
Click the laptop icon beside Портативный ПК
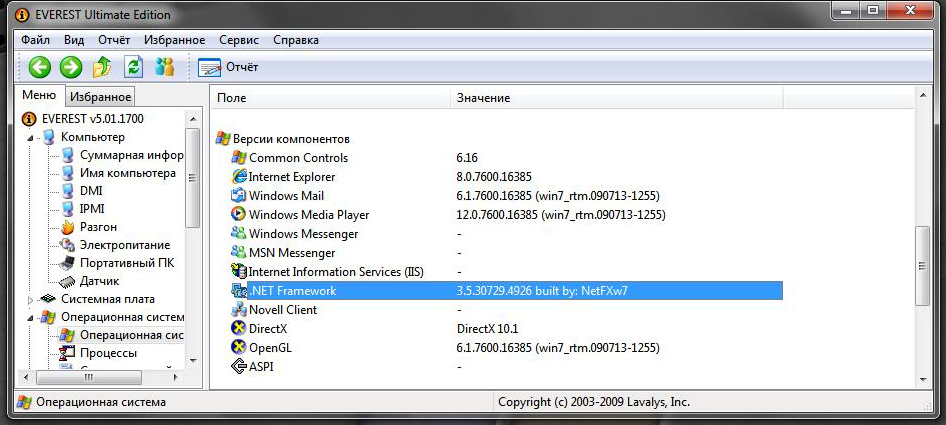point(67,263)
